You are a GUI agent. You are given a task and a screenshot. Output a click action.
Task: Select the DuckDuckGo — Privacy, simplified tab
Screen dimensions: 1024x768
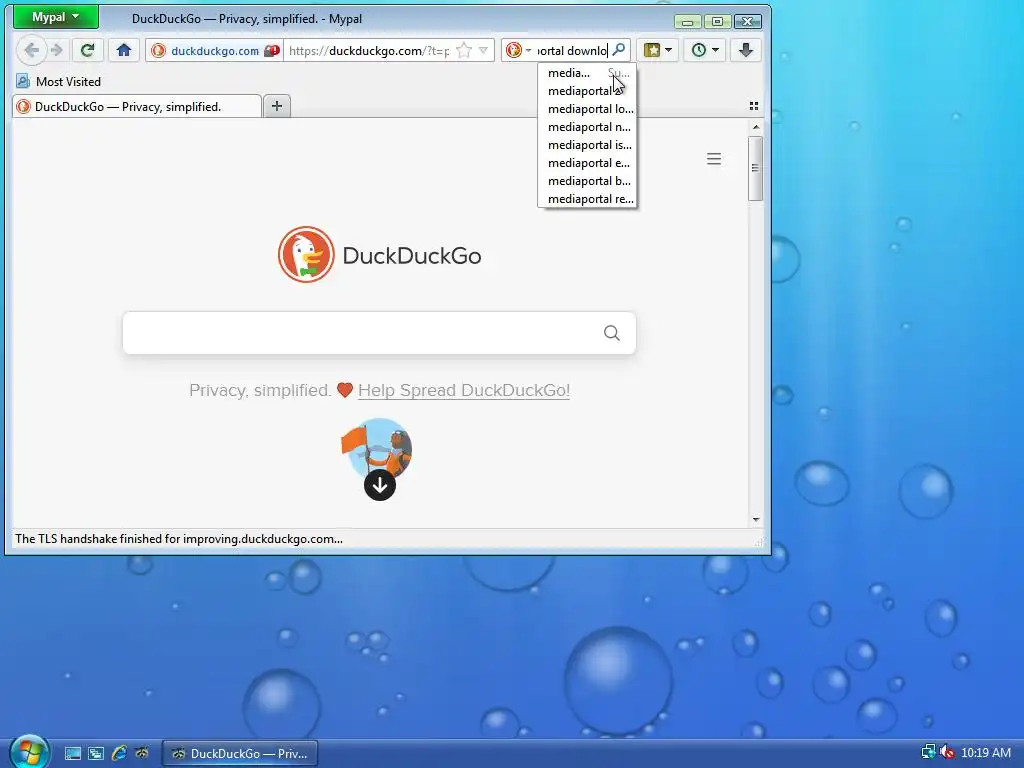(136, 106)
